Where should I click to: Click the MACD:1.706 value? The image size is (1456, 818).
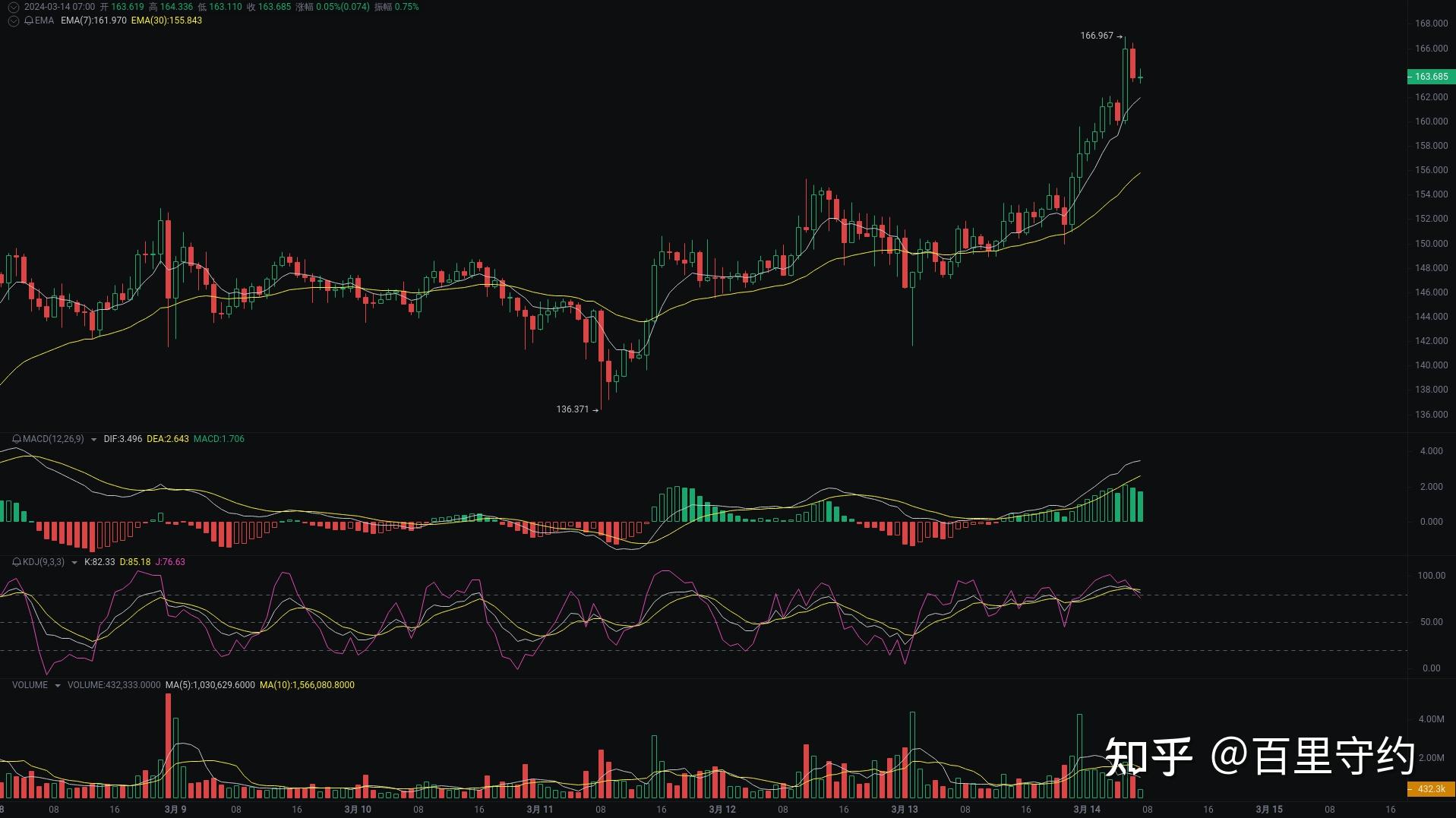219,439
